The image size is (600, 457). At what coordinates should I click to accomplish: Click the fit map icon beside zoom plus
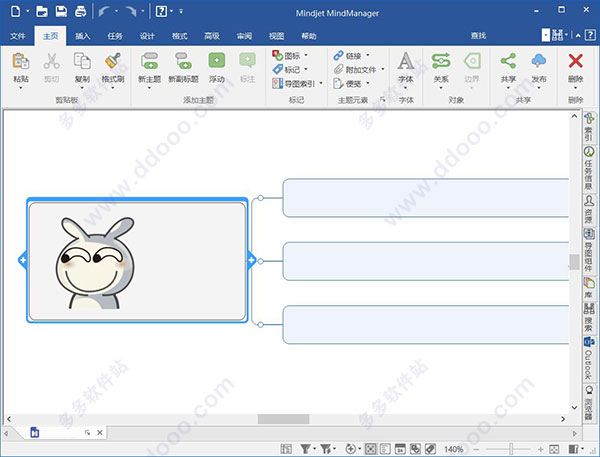point(554,449)
